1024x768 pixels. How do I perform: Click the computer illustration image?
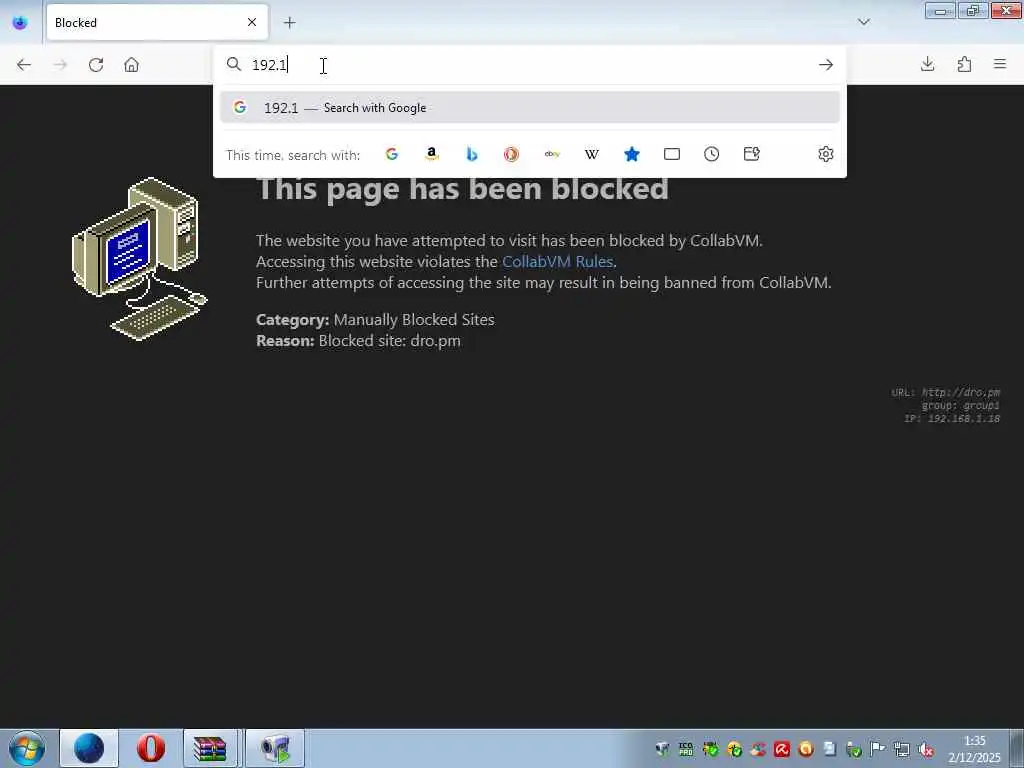pos(139,259)
